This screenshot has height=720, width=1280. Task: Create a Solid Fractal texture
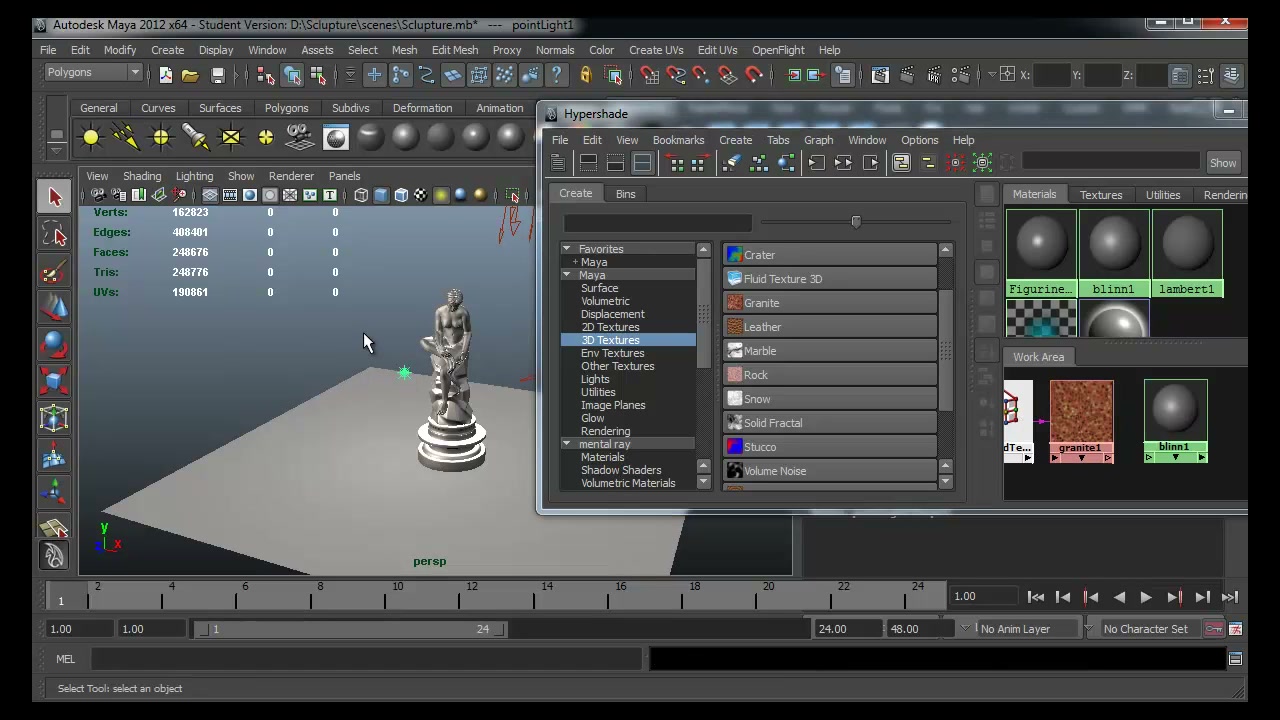click(x=830, y=423)
